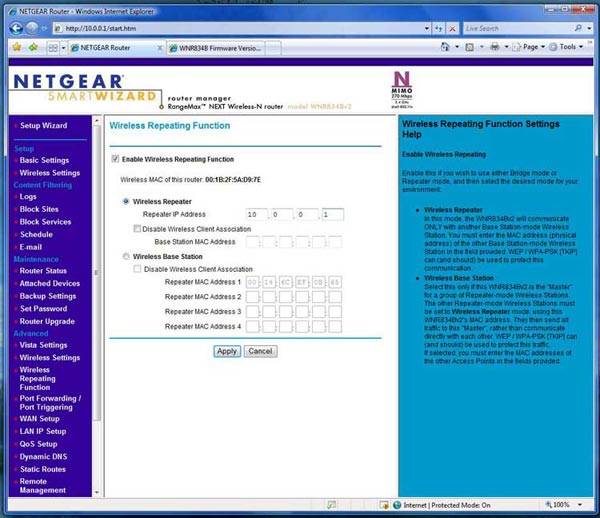Click the Add to Favorites icon
Image resolution: width=600 pixels, height=518 pixels.
tap(33, 47)
